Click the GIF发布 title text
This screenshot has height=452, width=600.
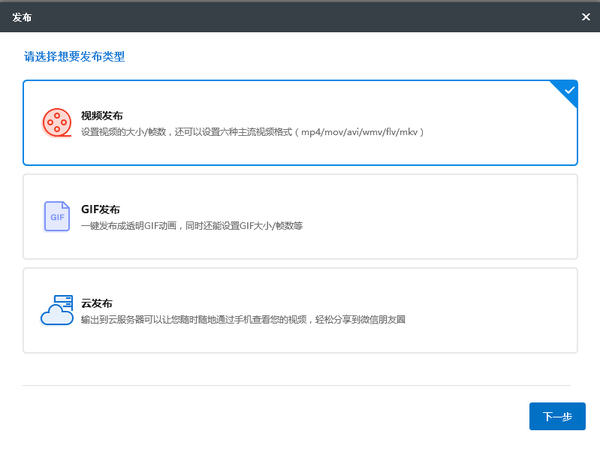click(100, 209)
